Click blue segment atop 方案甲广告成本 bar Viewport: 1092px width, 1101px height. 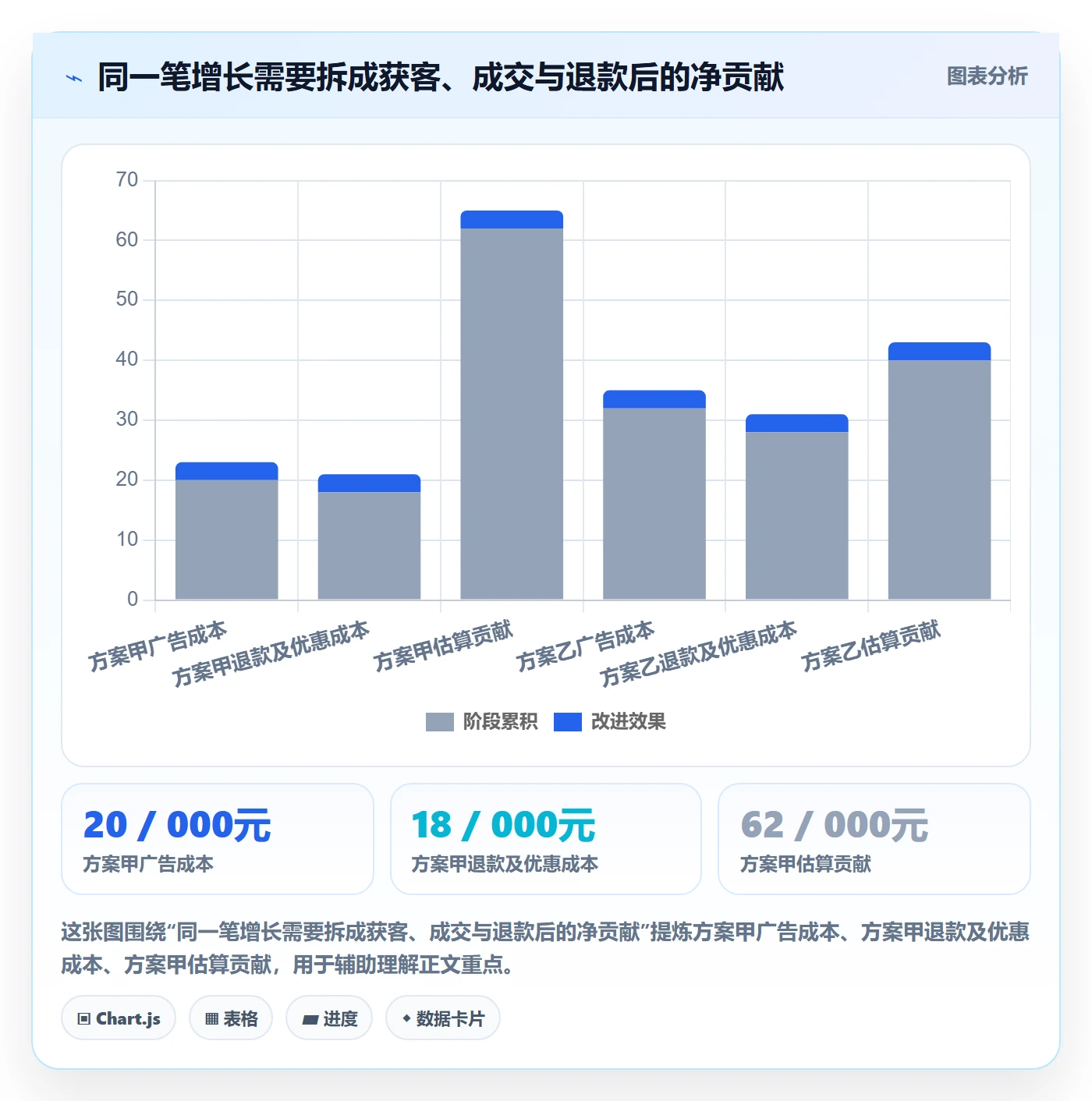click(227, 471)
